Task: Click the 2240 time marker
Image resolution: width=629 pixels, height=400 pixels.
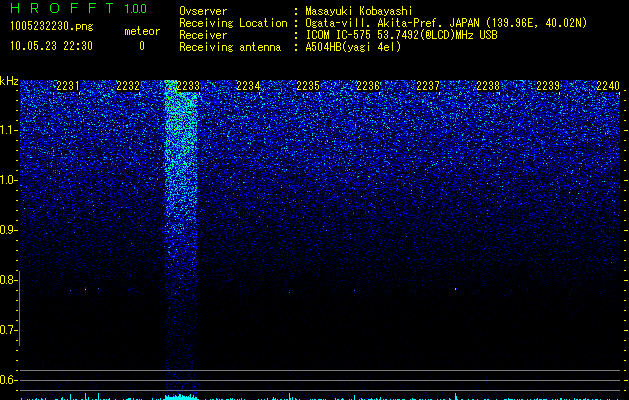Action: pyautogui.click(x=608, y=86)
